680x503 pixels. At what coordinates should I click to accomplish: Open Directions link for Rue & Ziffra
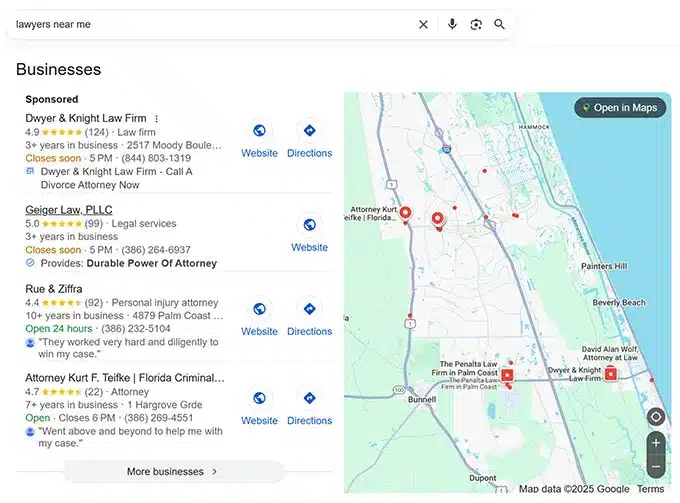tap(310, 331)
